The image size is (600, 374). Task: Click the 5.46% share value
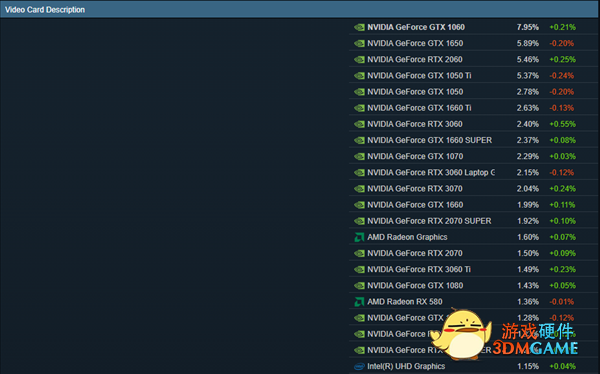(528, 59)
